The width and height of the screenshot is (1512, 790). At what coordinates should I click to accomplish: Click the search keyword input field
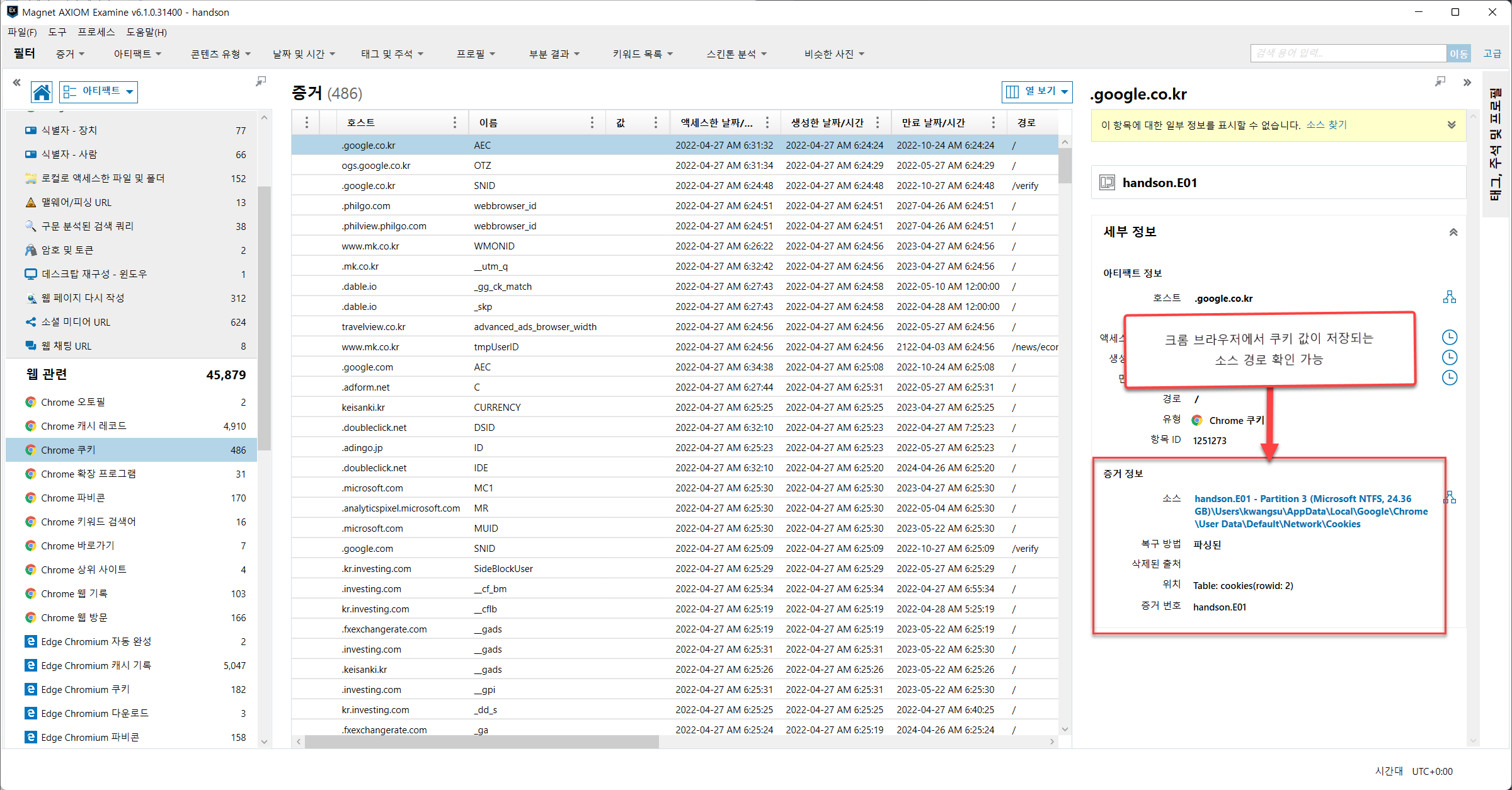click(1348, 54)
